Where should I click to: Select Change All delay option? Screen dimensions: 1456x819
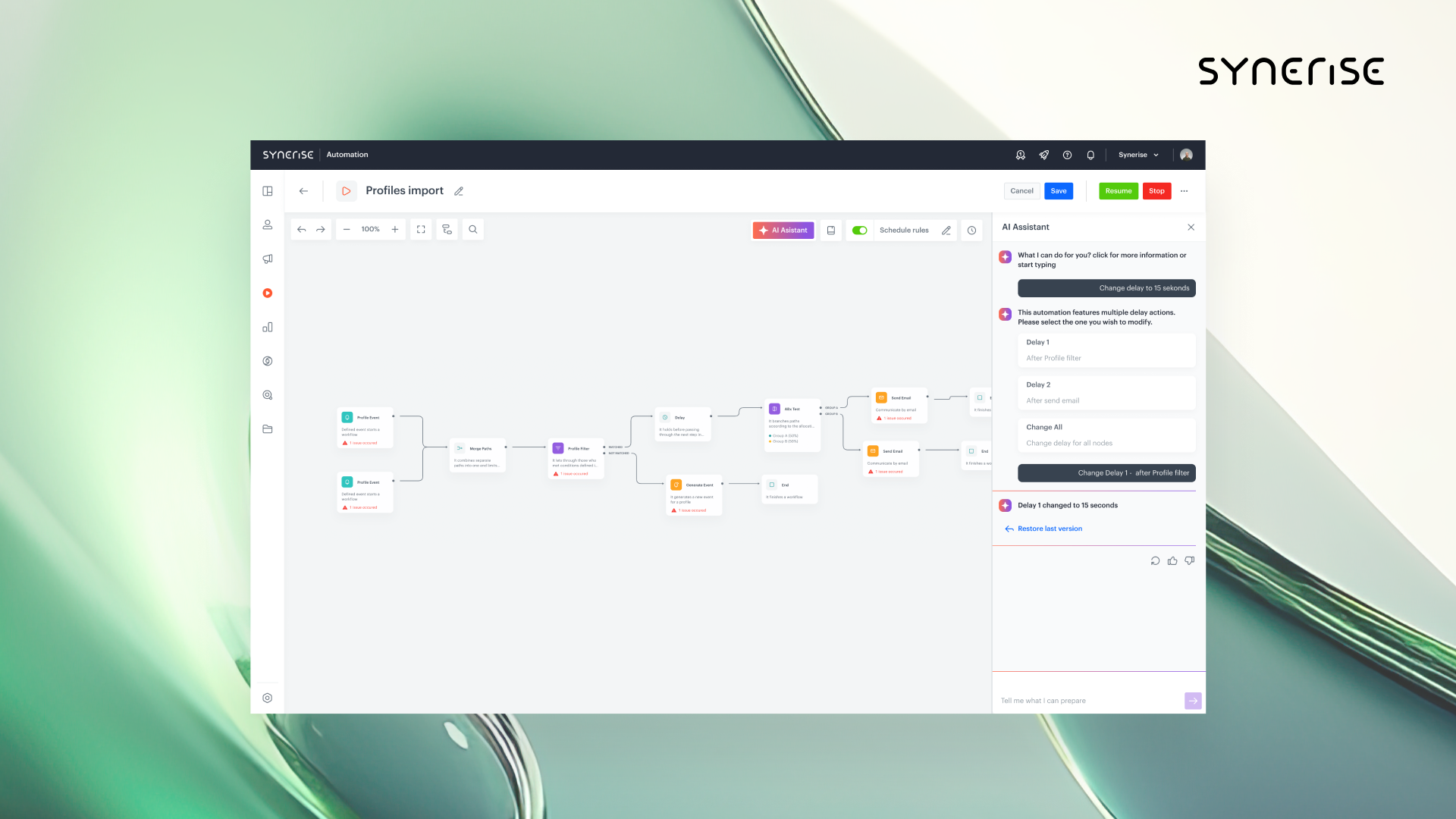click(1106, 435)
